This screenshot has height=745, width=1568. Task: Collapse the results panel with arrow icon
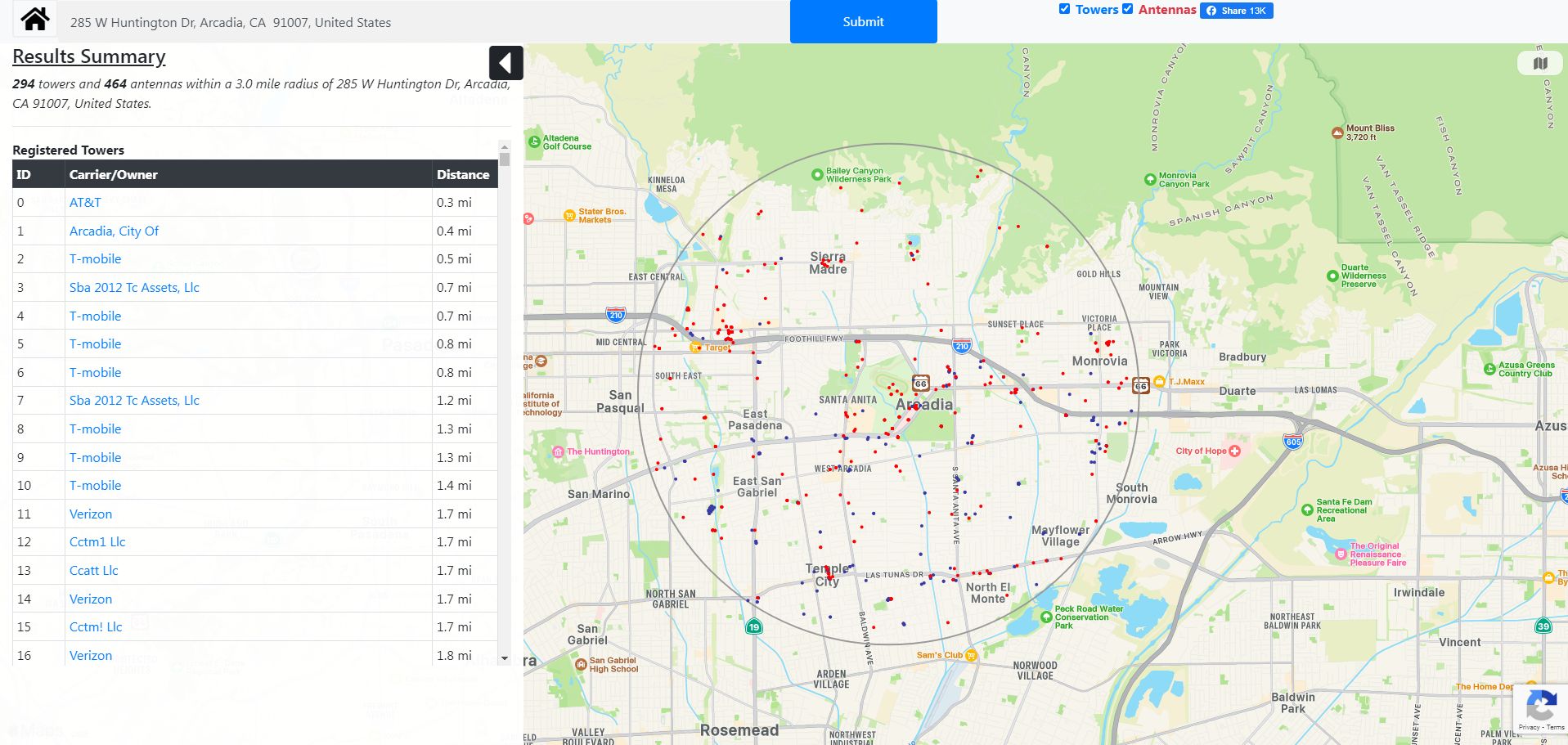505,63
